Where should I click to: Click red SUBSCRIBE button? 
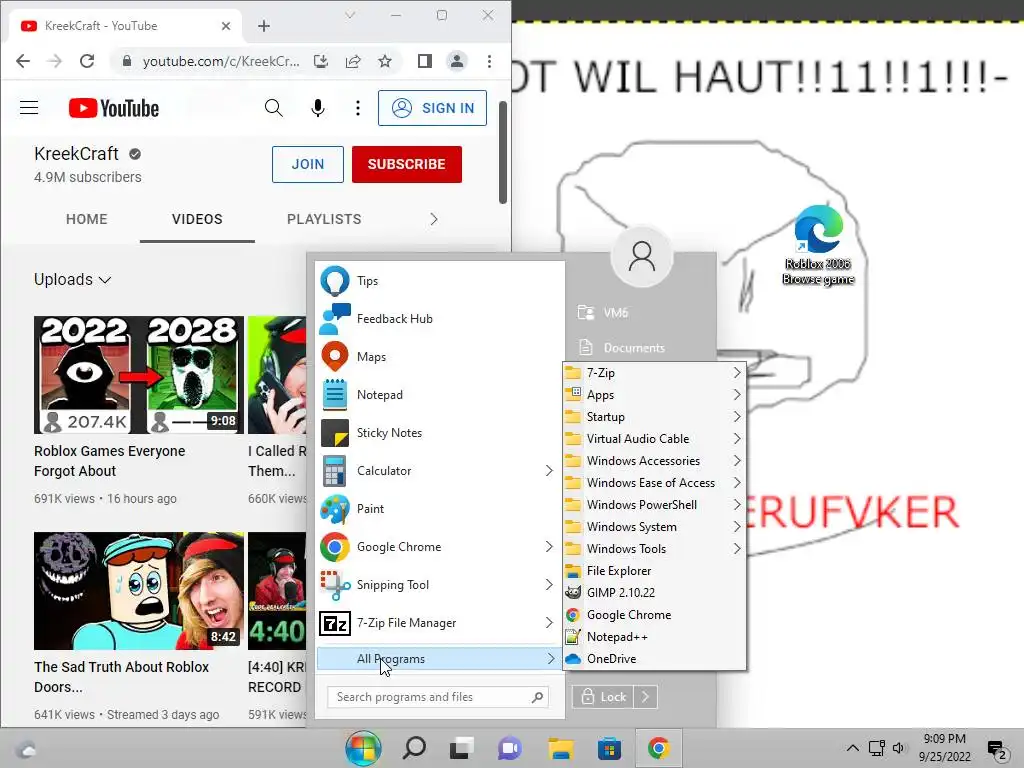point(407,165)
